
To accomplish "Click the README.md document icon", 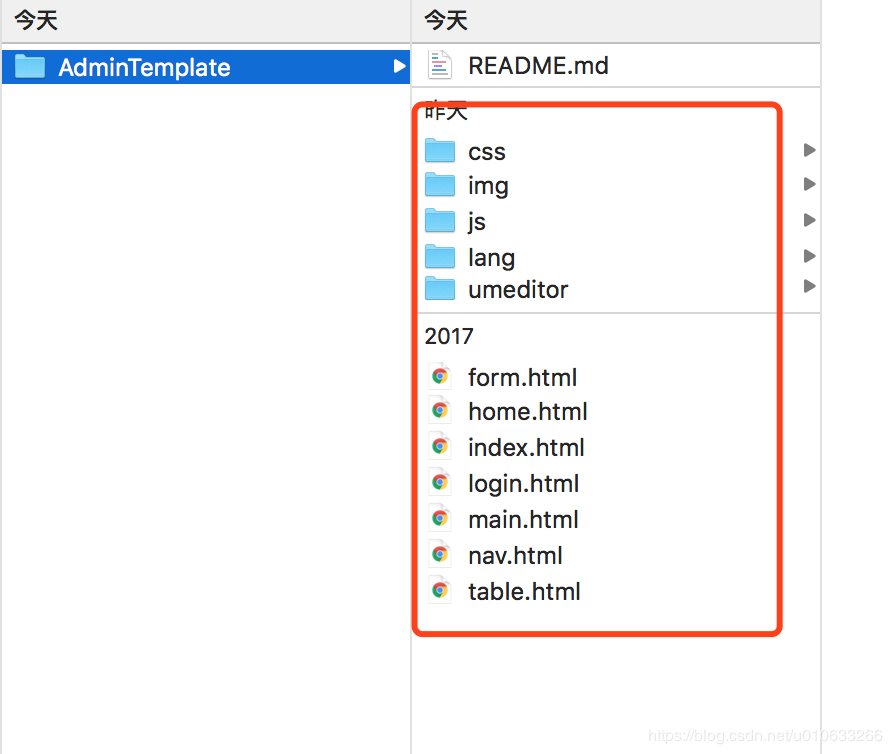I will (x=440, y=65).
